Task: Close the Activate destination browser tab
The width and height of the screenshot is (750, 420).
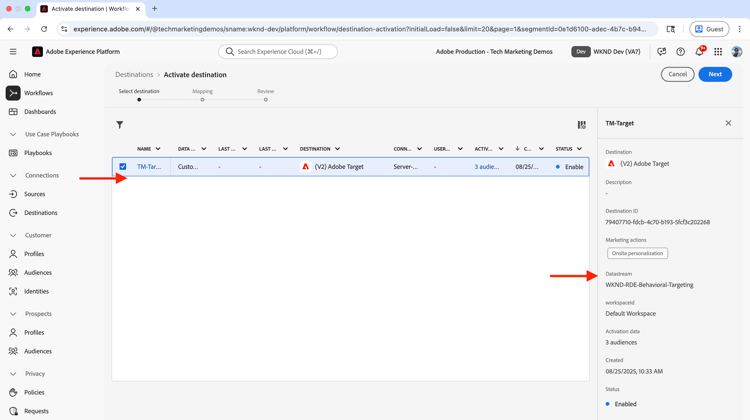Action: click(x=138, y=9)
